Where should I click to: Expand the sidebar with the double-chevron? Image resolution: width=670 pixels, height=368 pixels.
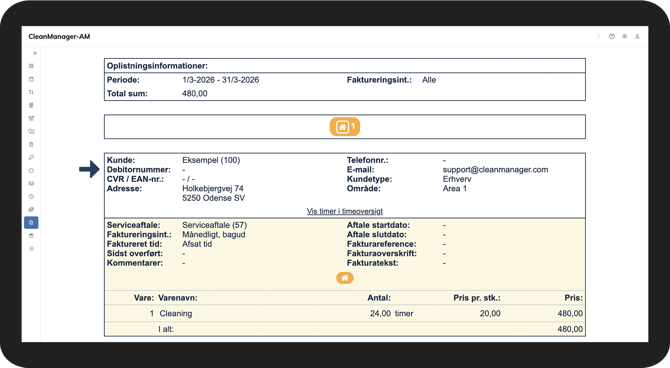click(35, 53)
